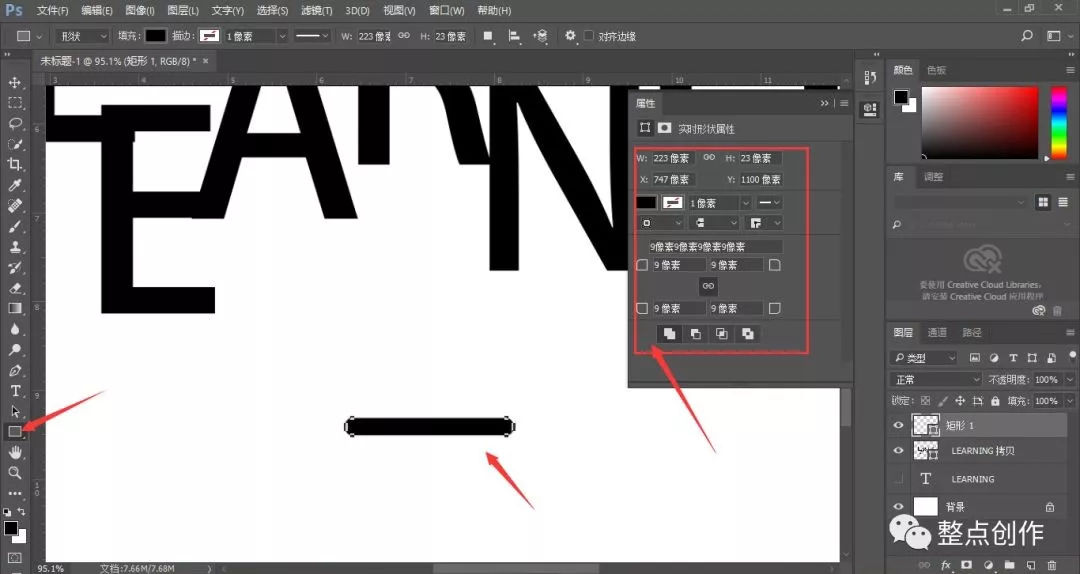Open the 正常 blend mode dropdown

tap(935, 380)
